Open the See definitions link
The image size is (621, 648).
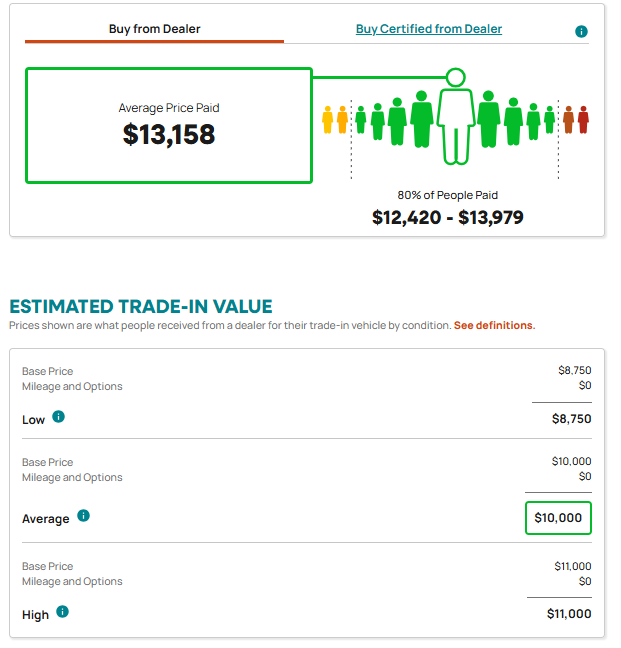pos(495,326)
